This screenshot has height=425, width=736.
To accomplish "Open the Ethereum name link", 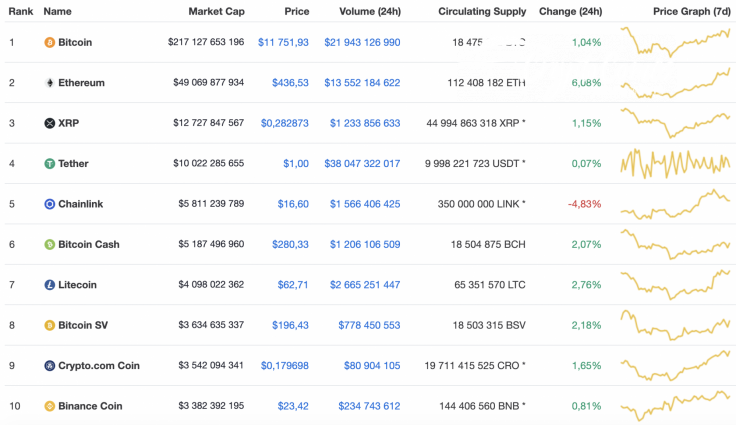I will point(81,83).
